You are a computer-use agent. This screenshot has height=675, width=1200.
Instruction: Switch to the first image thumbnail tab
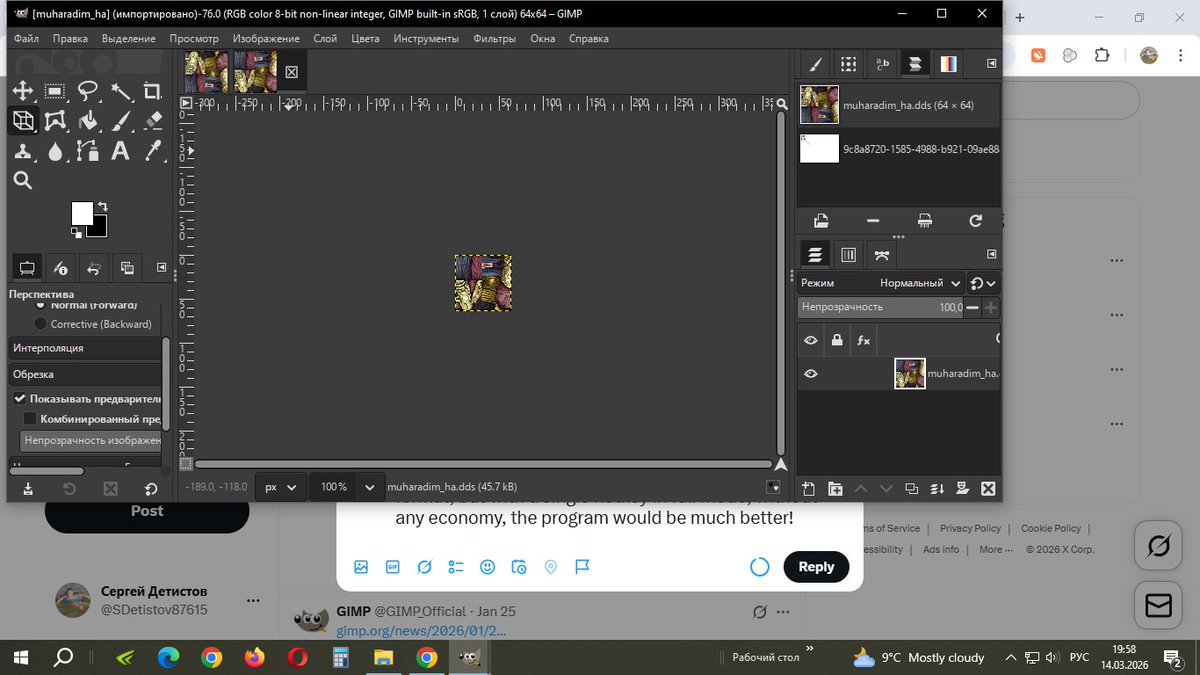click(206, 72)
